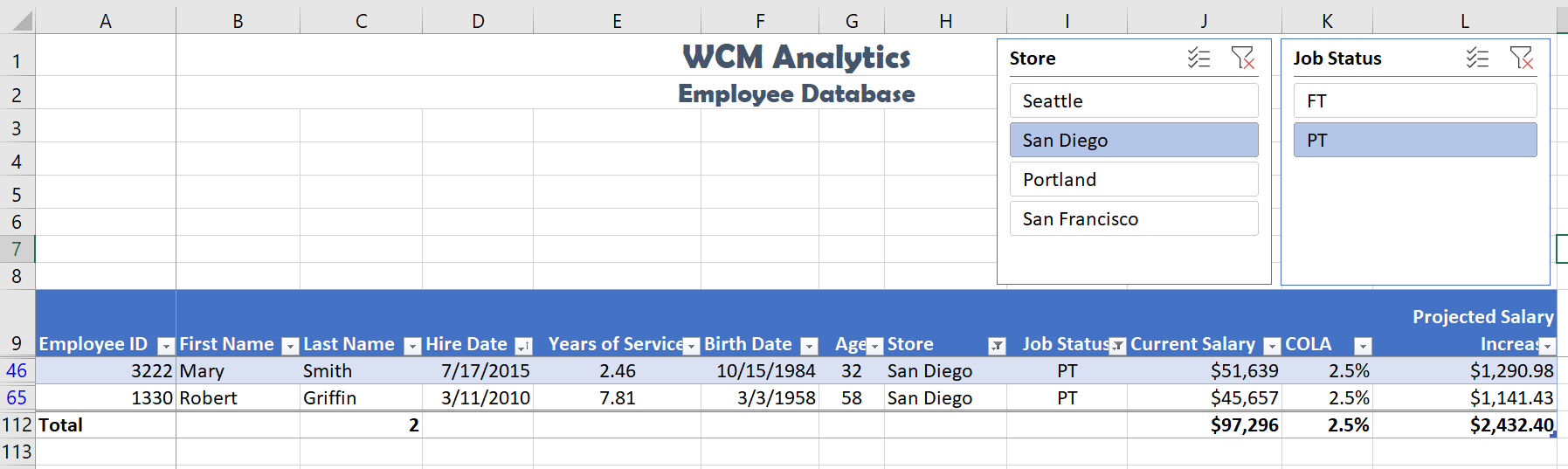Toggle multi-select in Job Status slicer

tap(1477, 59)
